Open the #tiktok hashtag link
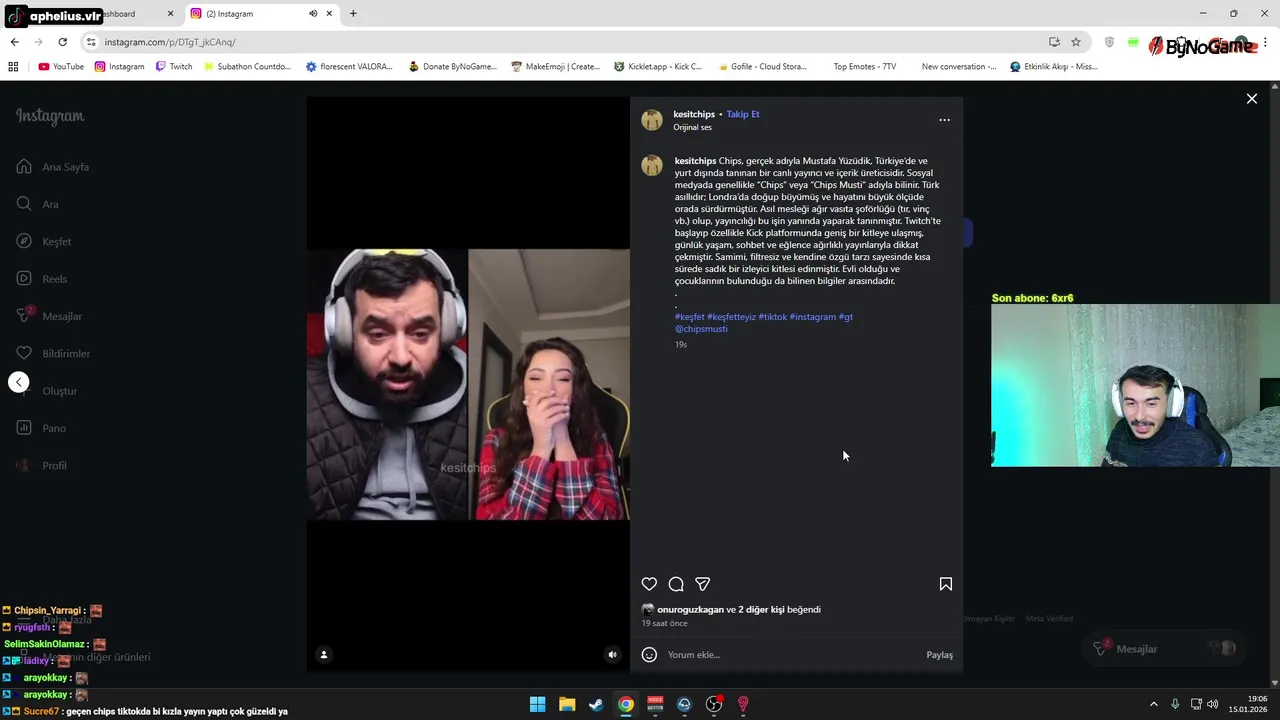The width and height of the screenshot is (1280, 720). 772,317
